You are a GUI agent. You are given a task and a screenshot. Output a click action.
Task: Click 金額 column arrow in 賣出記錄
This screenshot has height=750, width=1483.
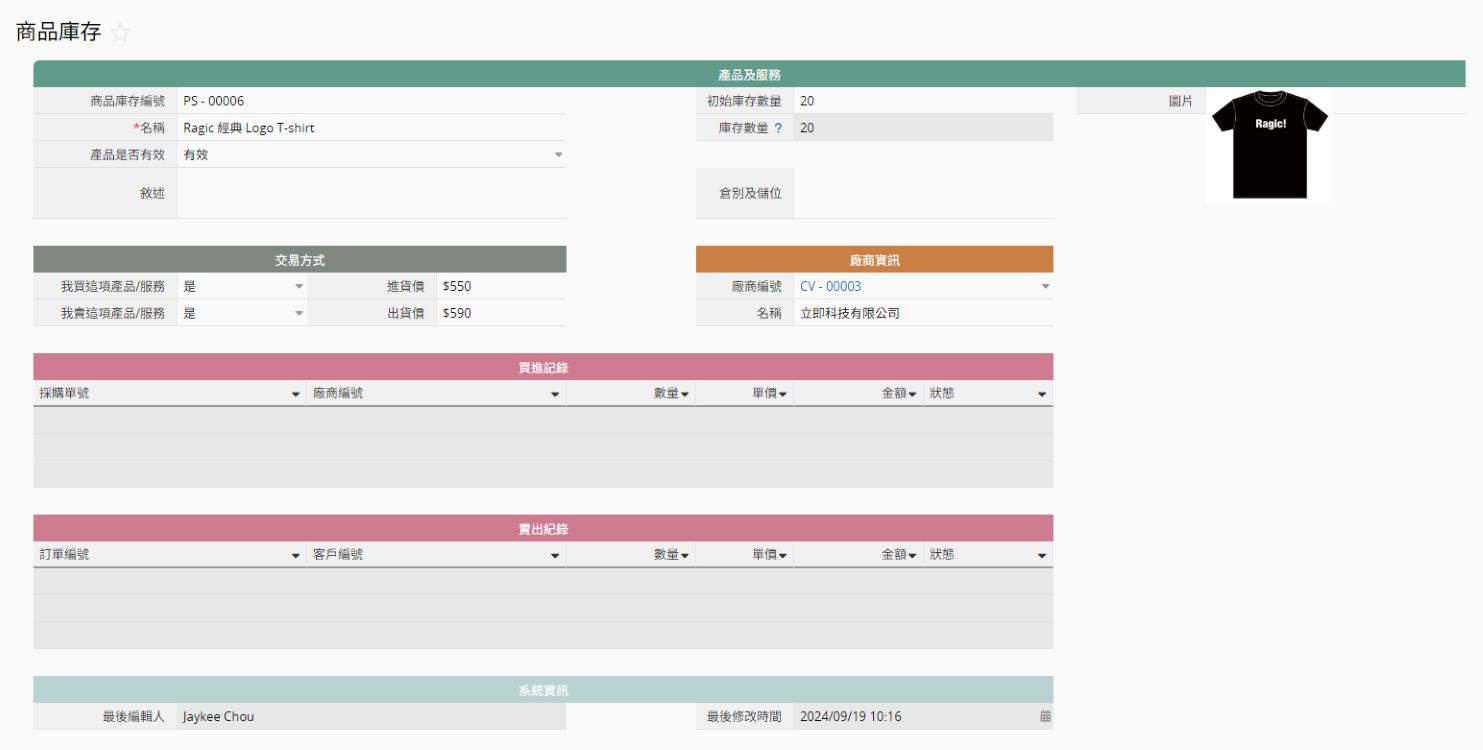click(912, 555)
